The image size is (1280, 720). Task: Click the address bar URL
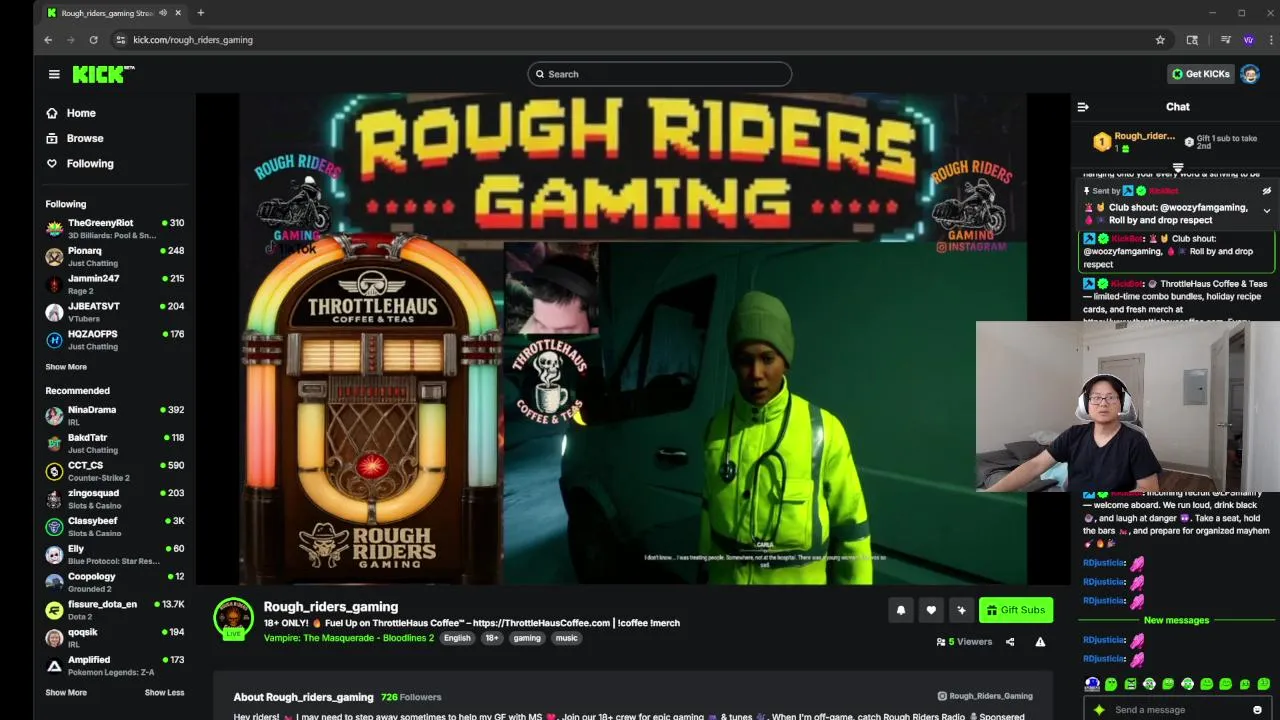point(193,40)
